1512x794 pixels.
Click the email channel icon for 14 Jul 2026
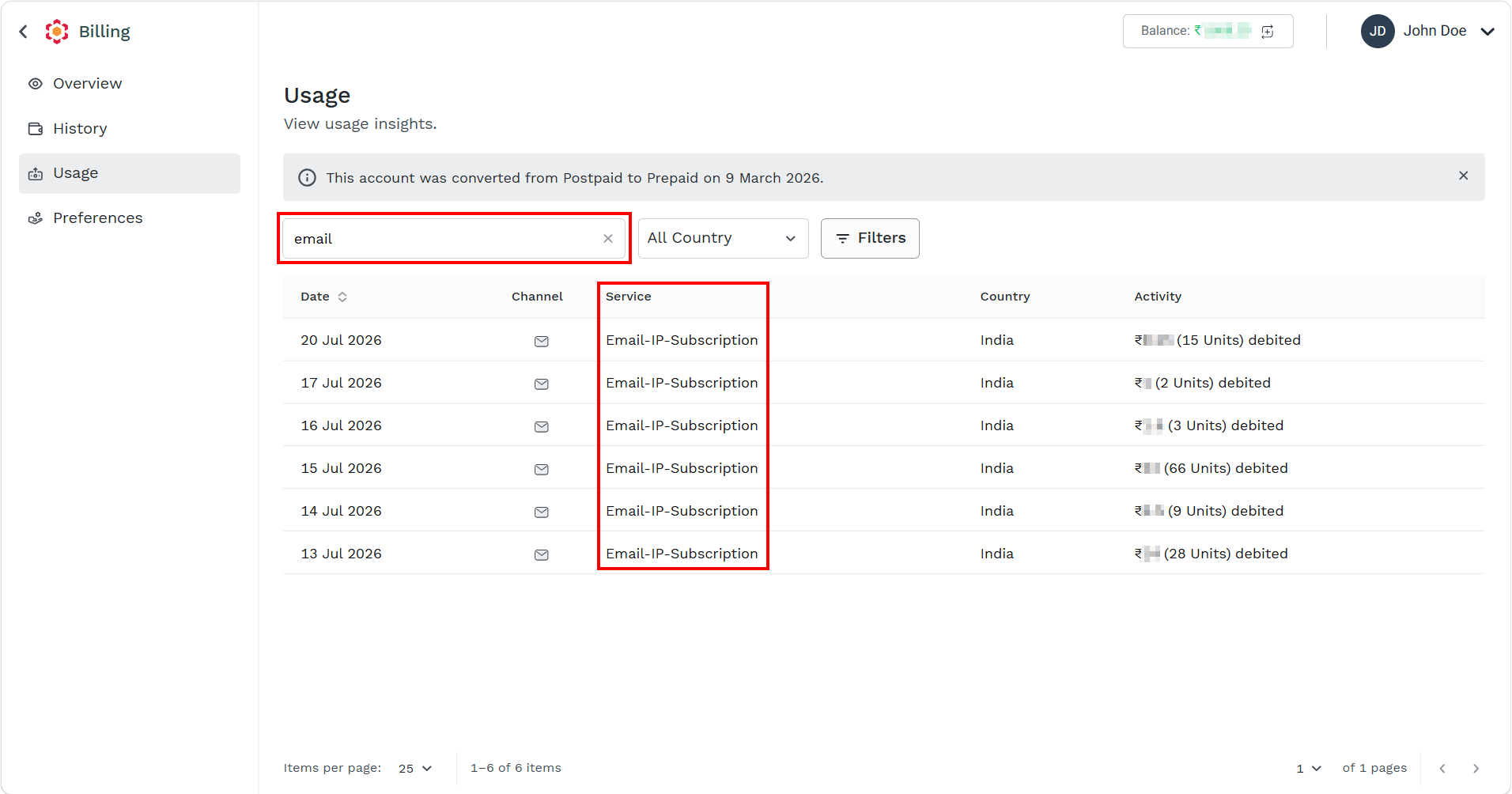pos(542,512)
